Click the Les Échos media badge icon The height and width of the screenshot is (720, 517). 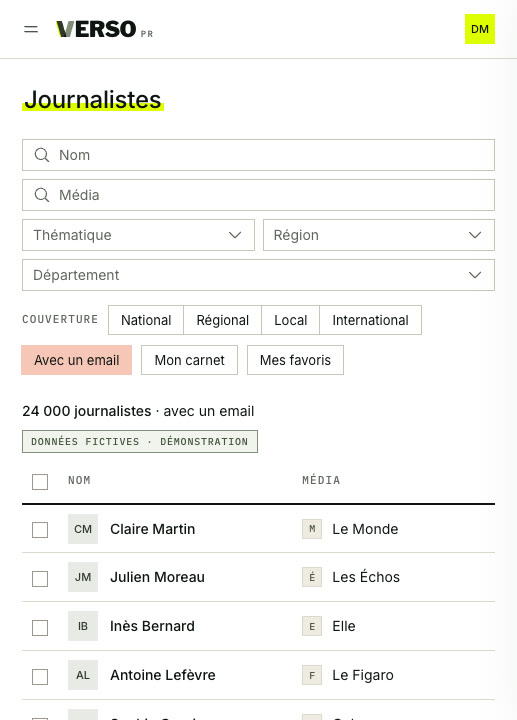pyautogui.click(x=312, y=577)
